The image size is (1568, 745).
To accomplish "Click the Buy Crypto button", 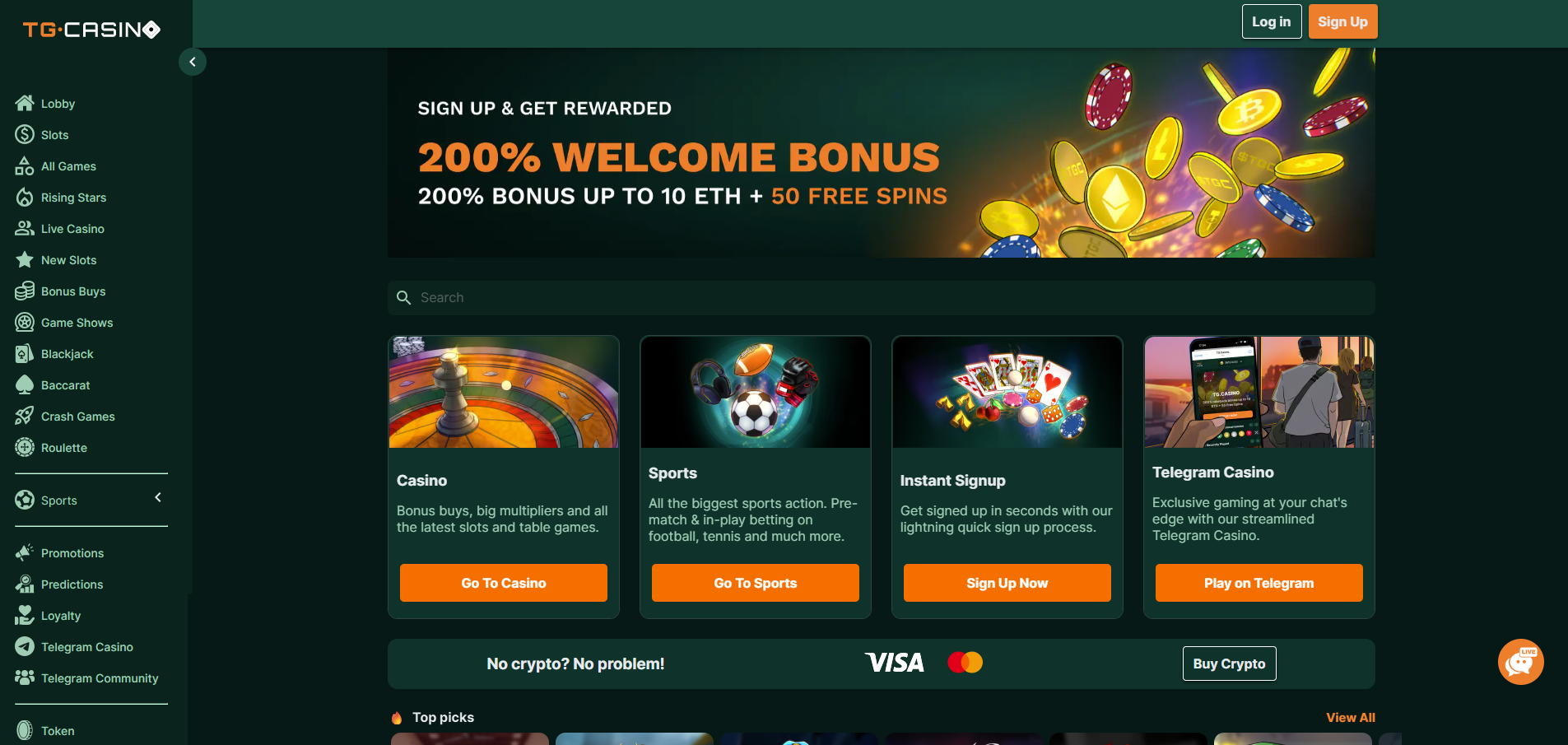I will point(1229,664).
